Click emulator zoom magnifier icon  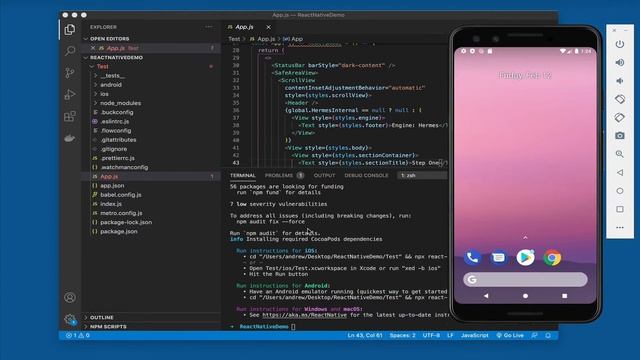click(620, 154)
